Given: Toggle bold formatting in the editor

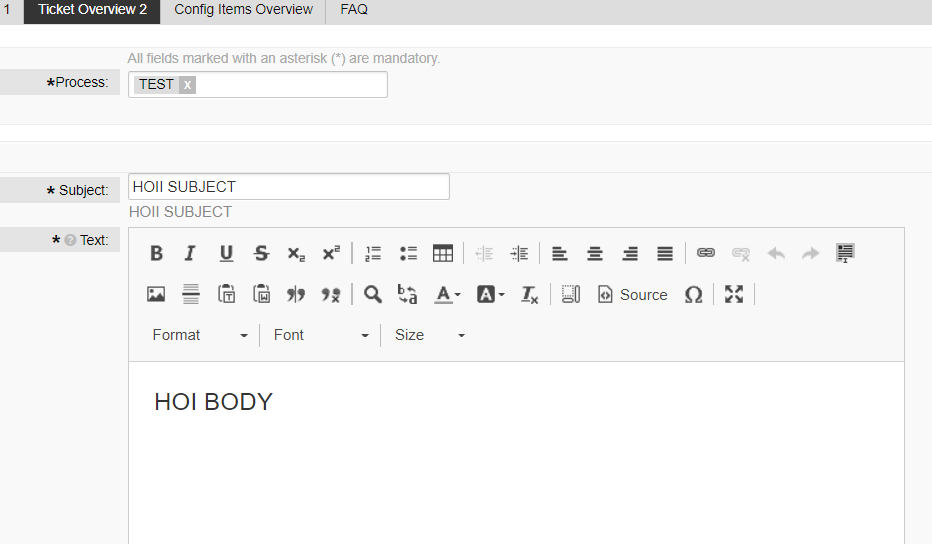Looking at the screenshot, I should [156, 253].
